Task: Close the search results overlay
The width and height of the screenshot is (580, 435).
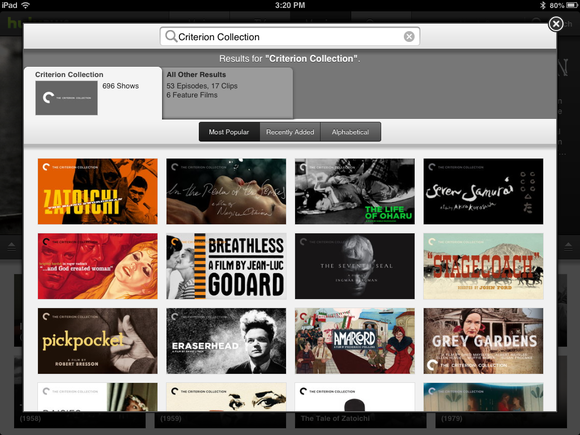Action: click(556, 24)
